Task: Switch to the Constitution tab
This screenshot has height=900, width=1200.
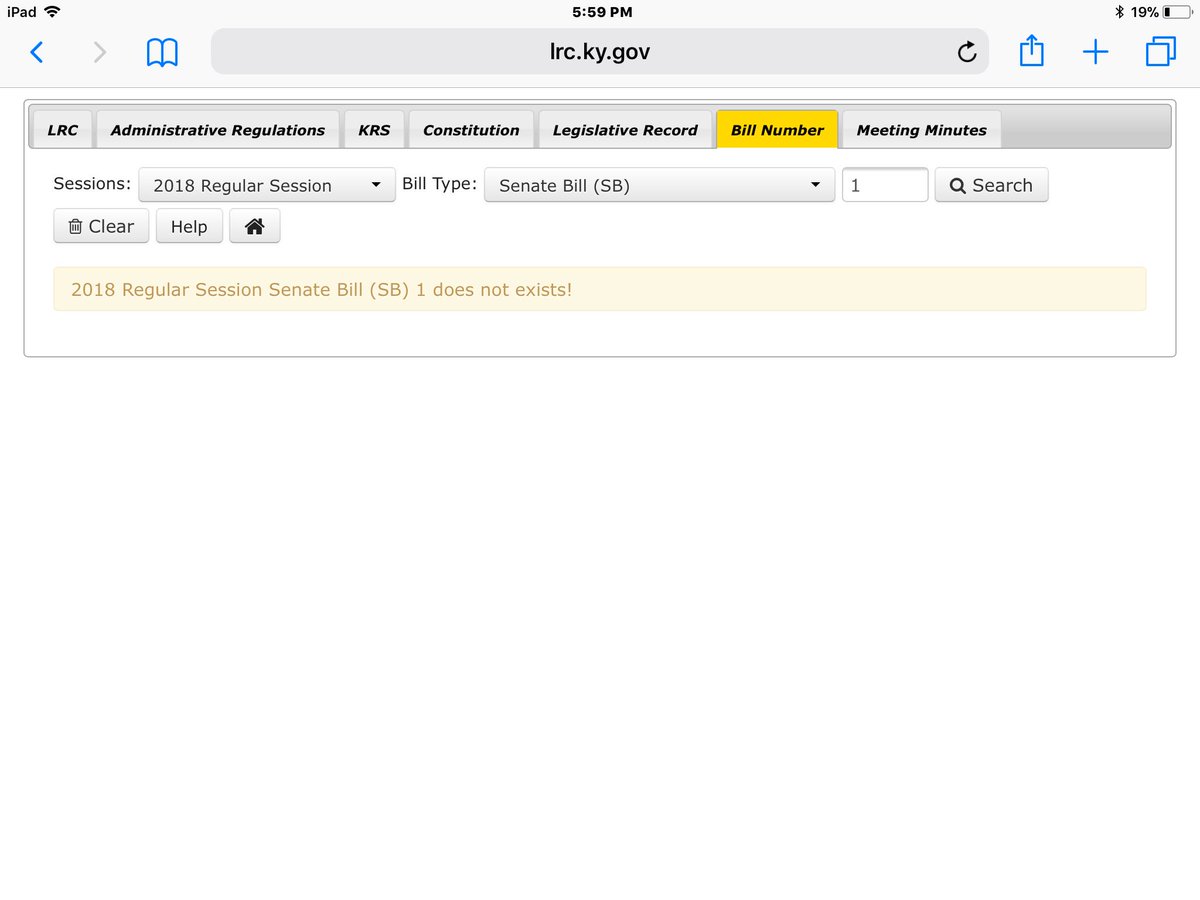Action: pyautogui.click(x=471, y=130)
